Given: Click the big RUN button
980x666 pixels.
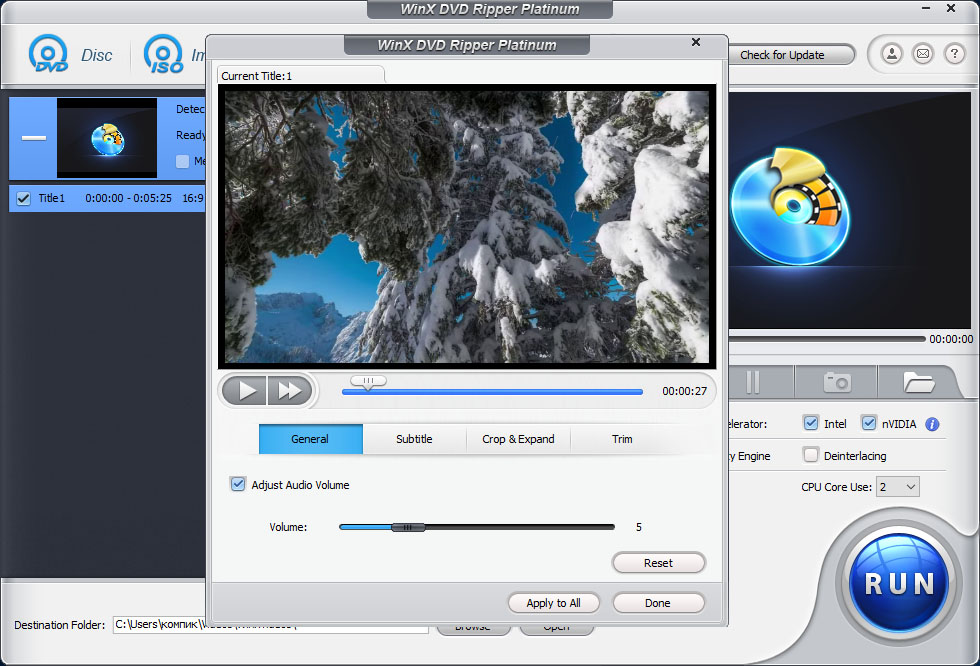Looking at the screenshot, I should [899, 582].
